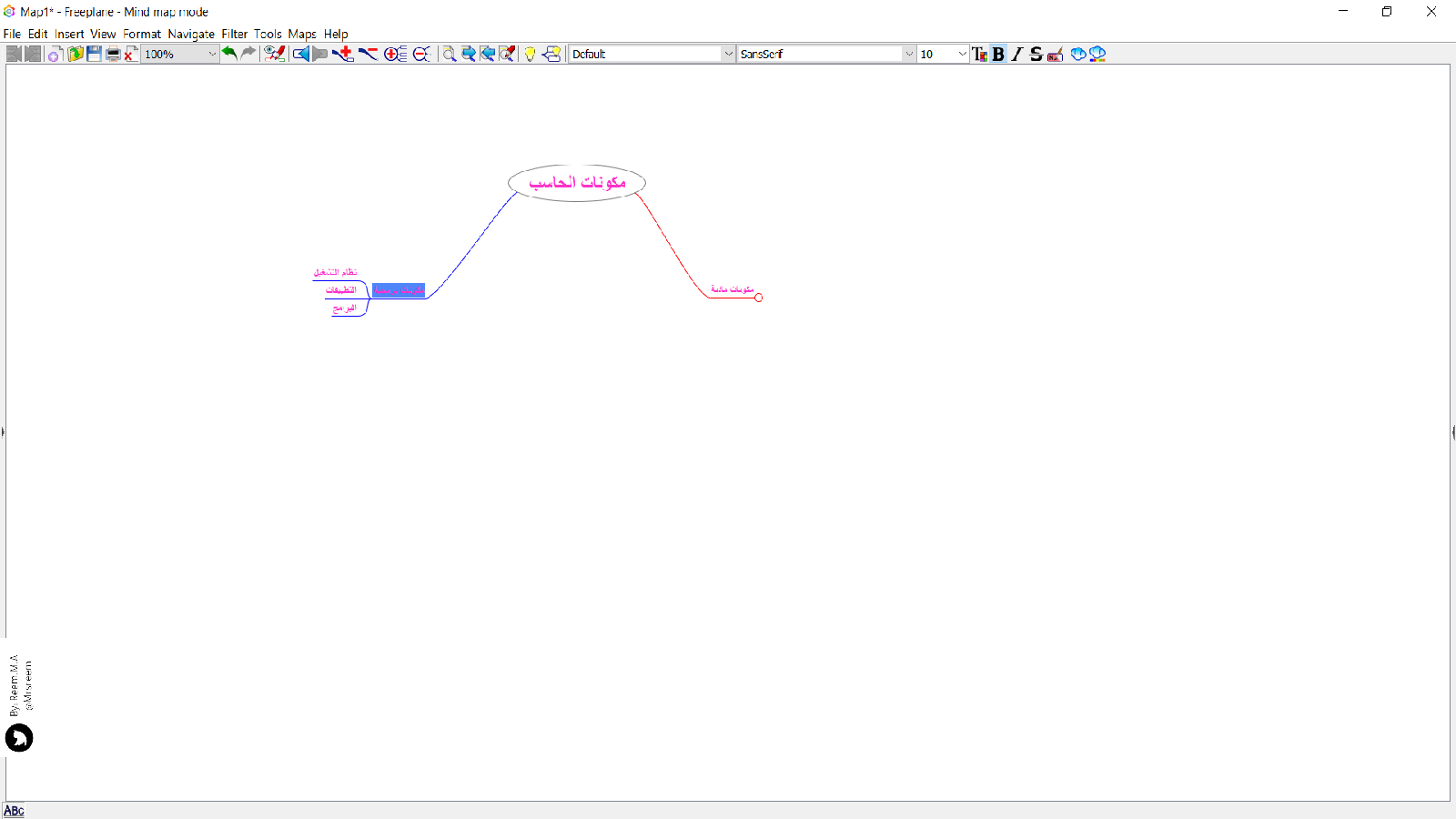This screenshot has width=1456, height=819.
Task: Select the root node in the oval
Action: (577, 183)
